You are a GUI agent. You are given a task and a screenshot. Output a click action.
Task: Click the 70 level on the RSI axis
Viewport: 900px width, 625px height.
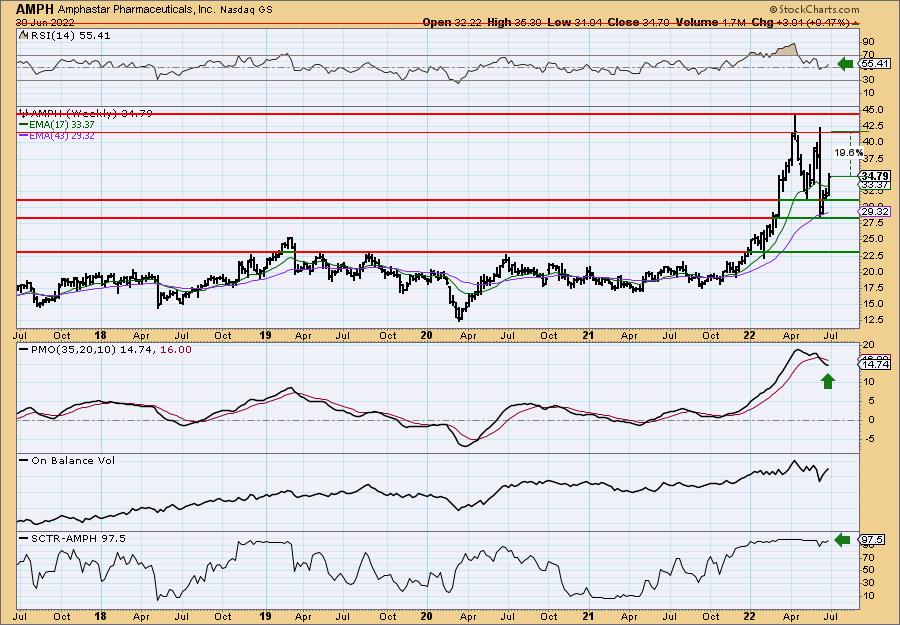tap(868, 55)
